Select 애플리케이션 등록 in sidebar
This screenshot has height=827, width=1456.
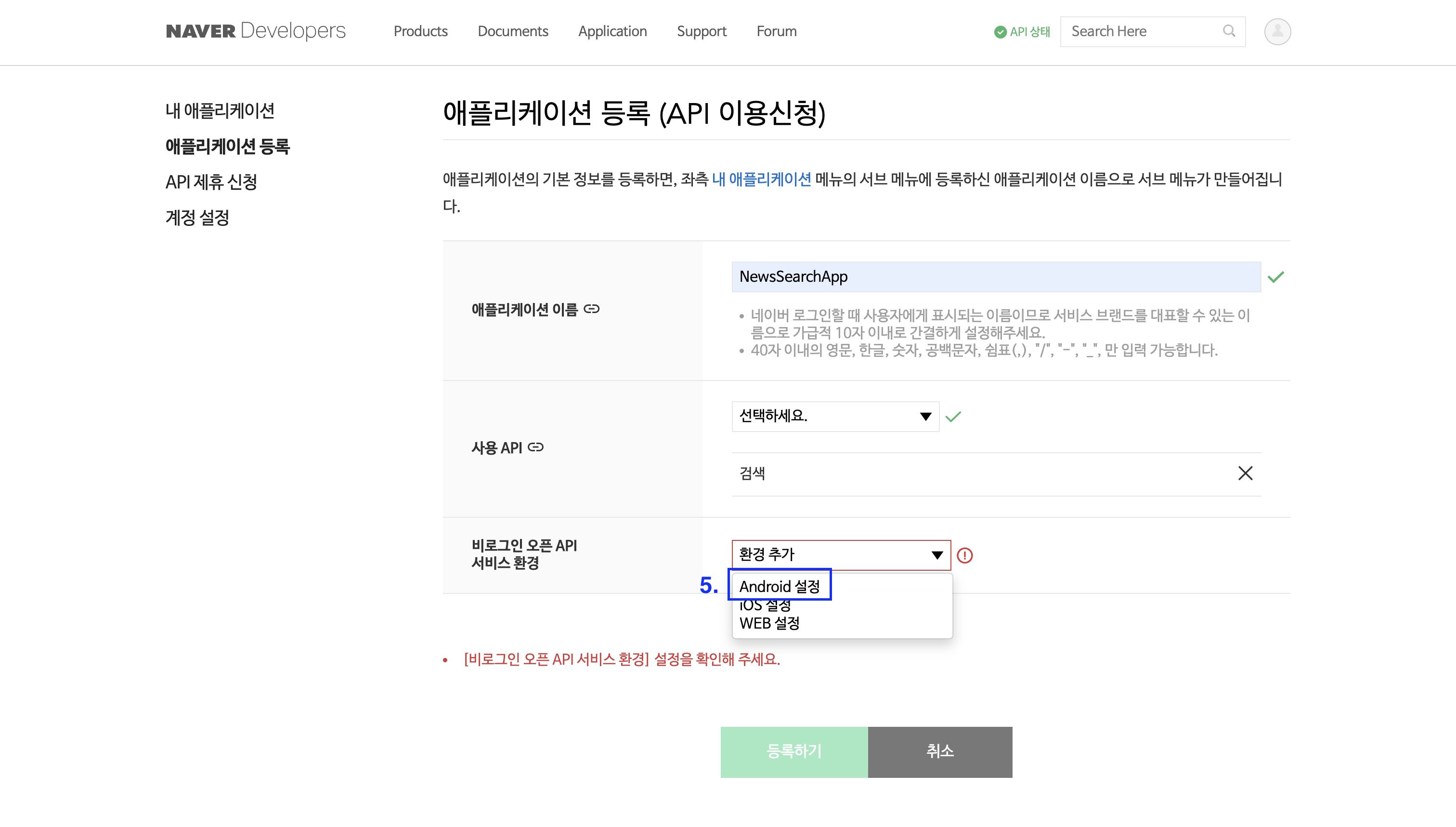point(228,146)
